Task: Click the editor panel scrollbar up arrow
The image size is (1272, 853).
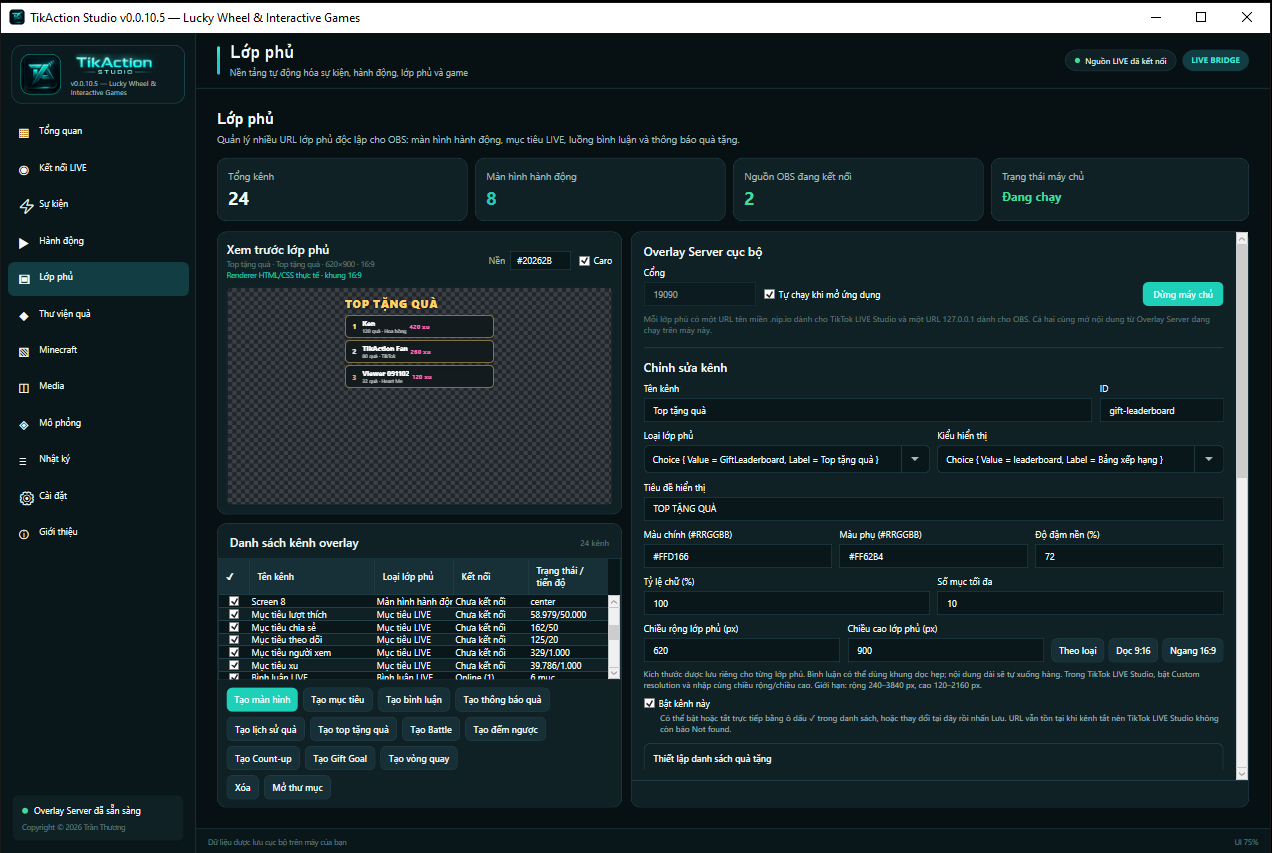Action: click(x=1242, y=239)
